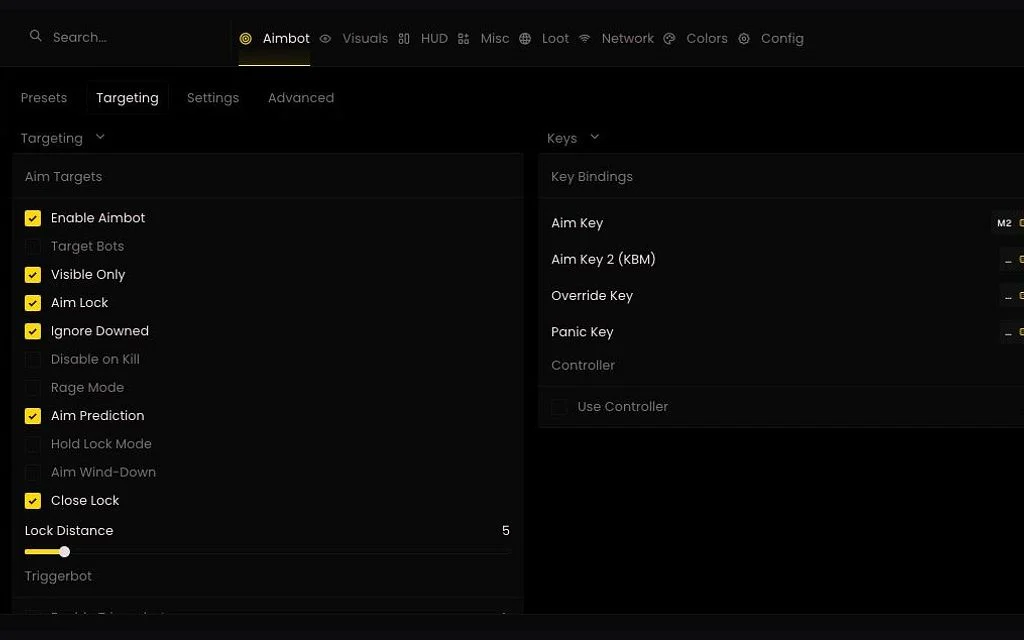Toggle the Aim Prediction checkbox
1024x640 pixels.
click(33, 416)
